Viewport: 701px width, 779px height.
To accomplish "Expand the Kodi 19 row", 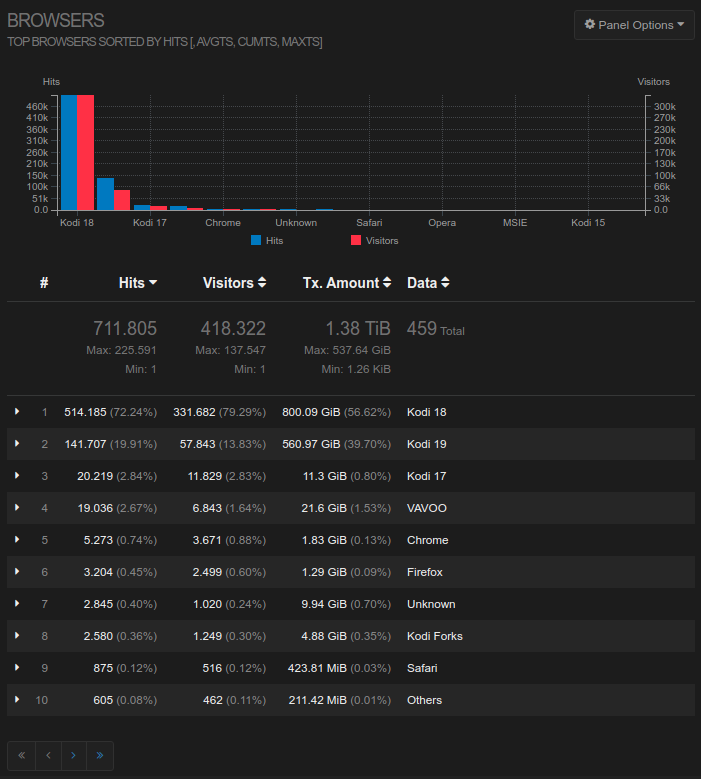I will pyautogui.click(x=17, y=444).
